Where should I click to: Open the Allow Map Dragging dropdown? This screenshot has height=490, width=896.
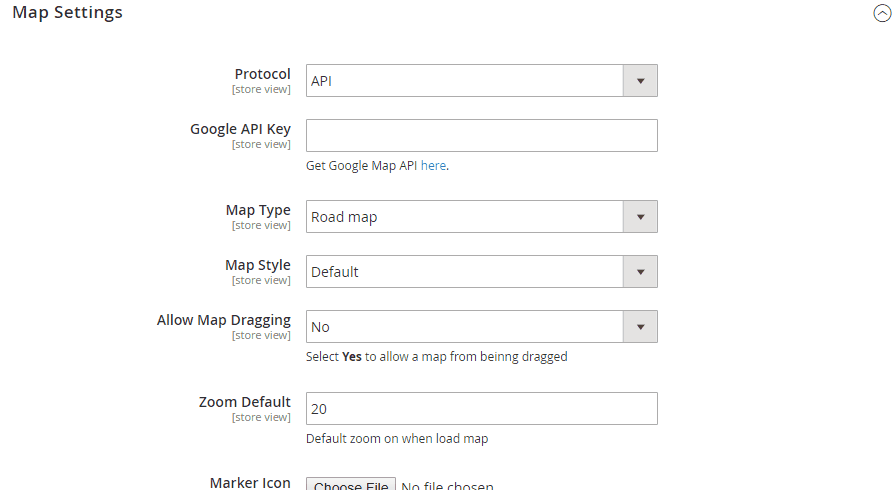[x=465, y=327]
